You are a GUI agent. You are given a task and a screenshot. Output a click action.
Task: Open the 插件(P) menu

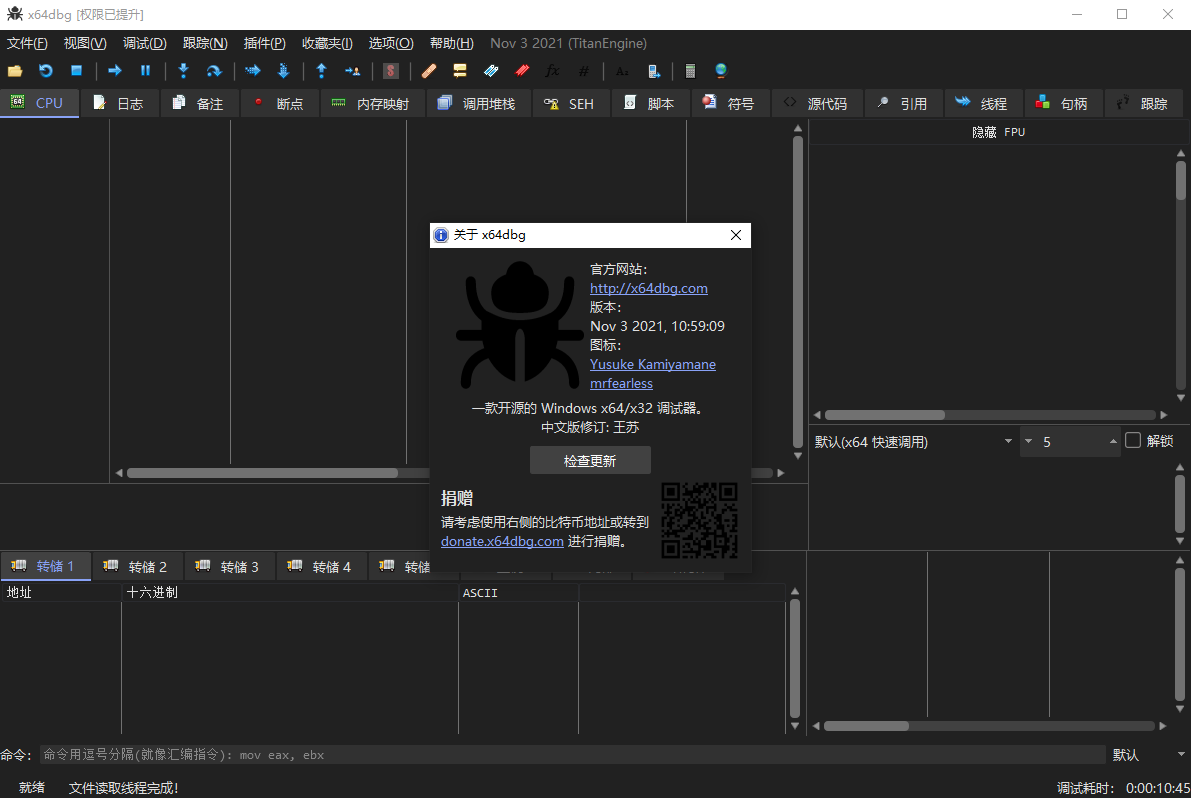coord(264,43)
